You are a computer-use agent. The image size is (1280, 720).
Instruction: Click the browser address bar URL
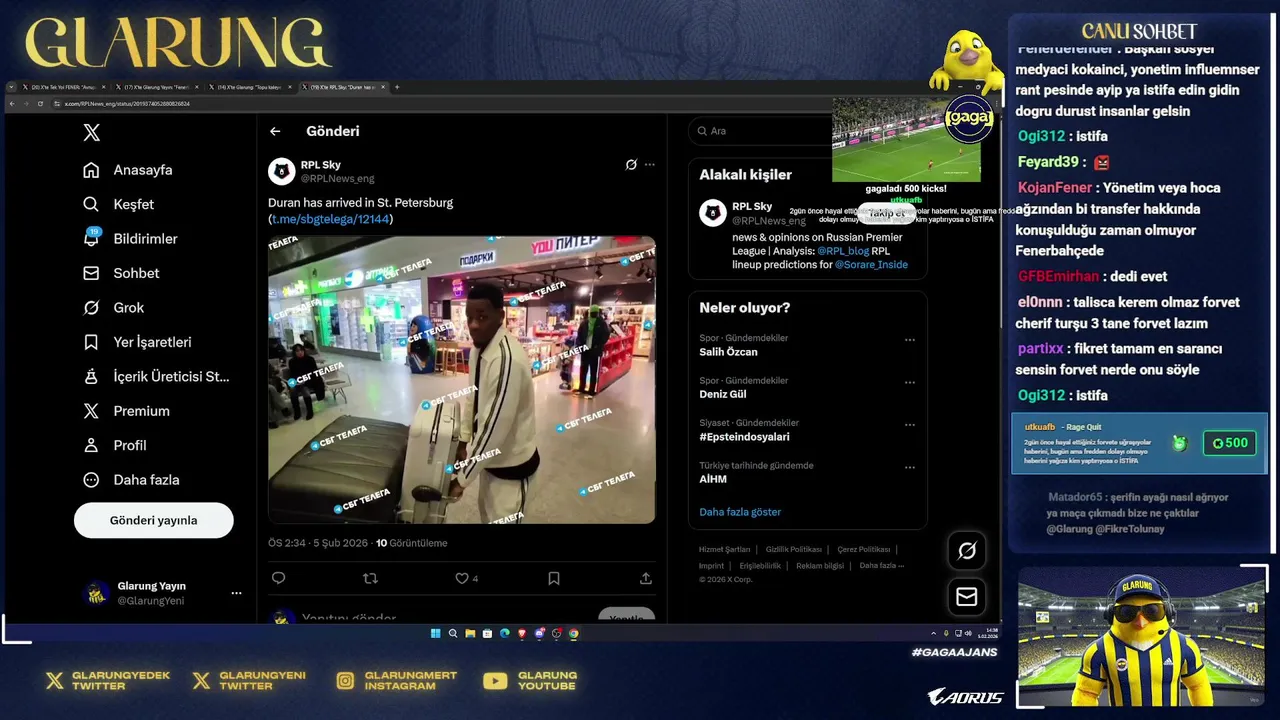pyautogui.click(x=127, y=103)
